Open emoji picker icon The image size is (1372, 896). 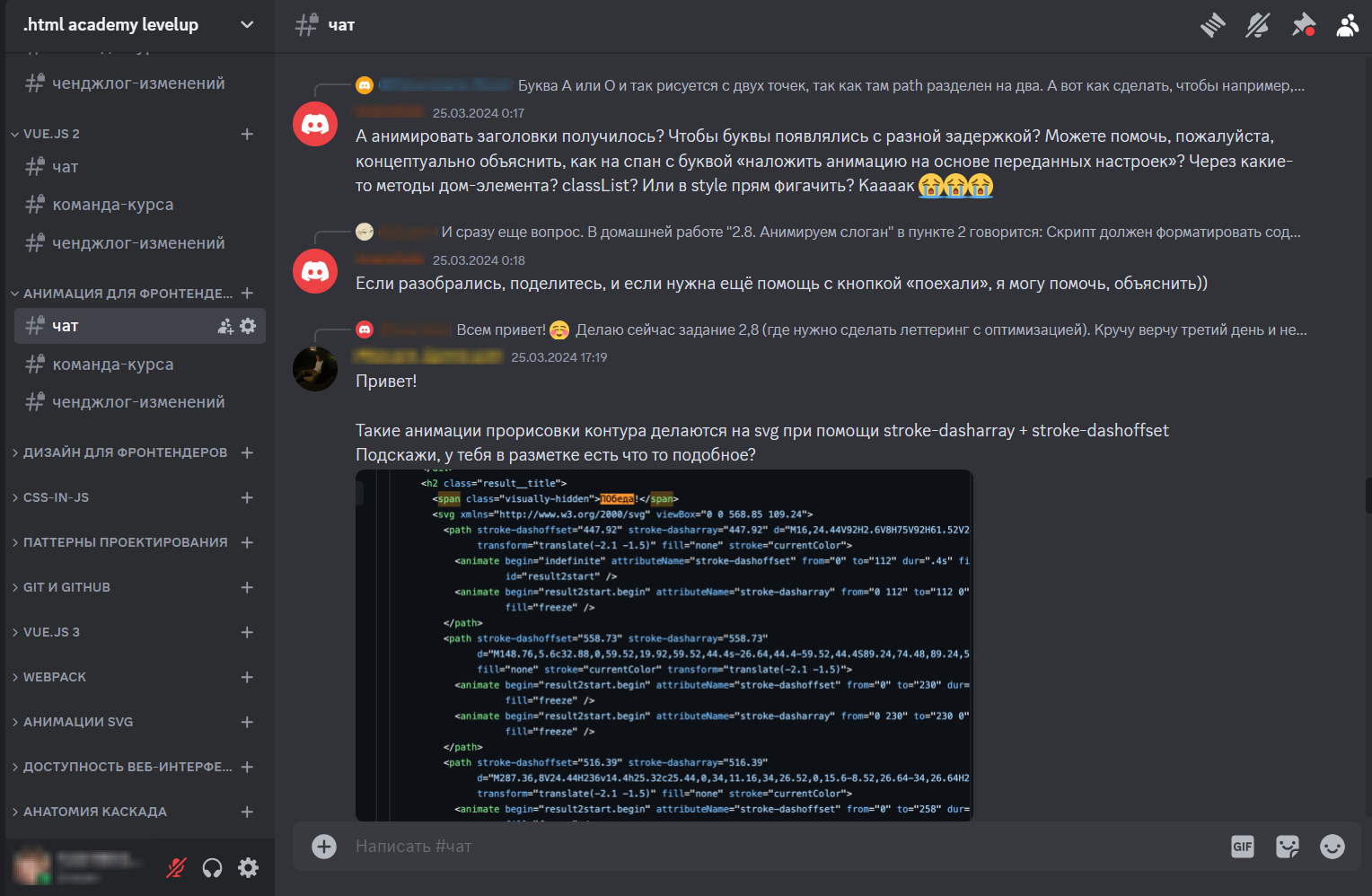[x=1332, y=846]
